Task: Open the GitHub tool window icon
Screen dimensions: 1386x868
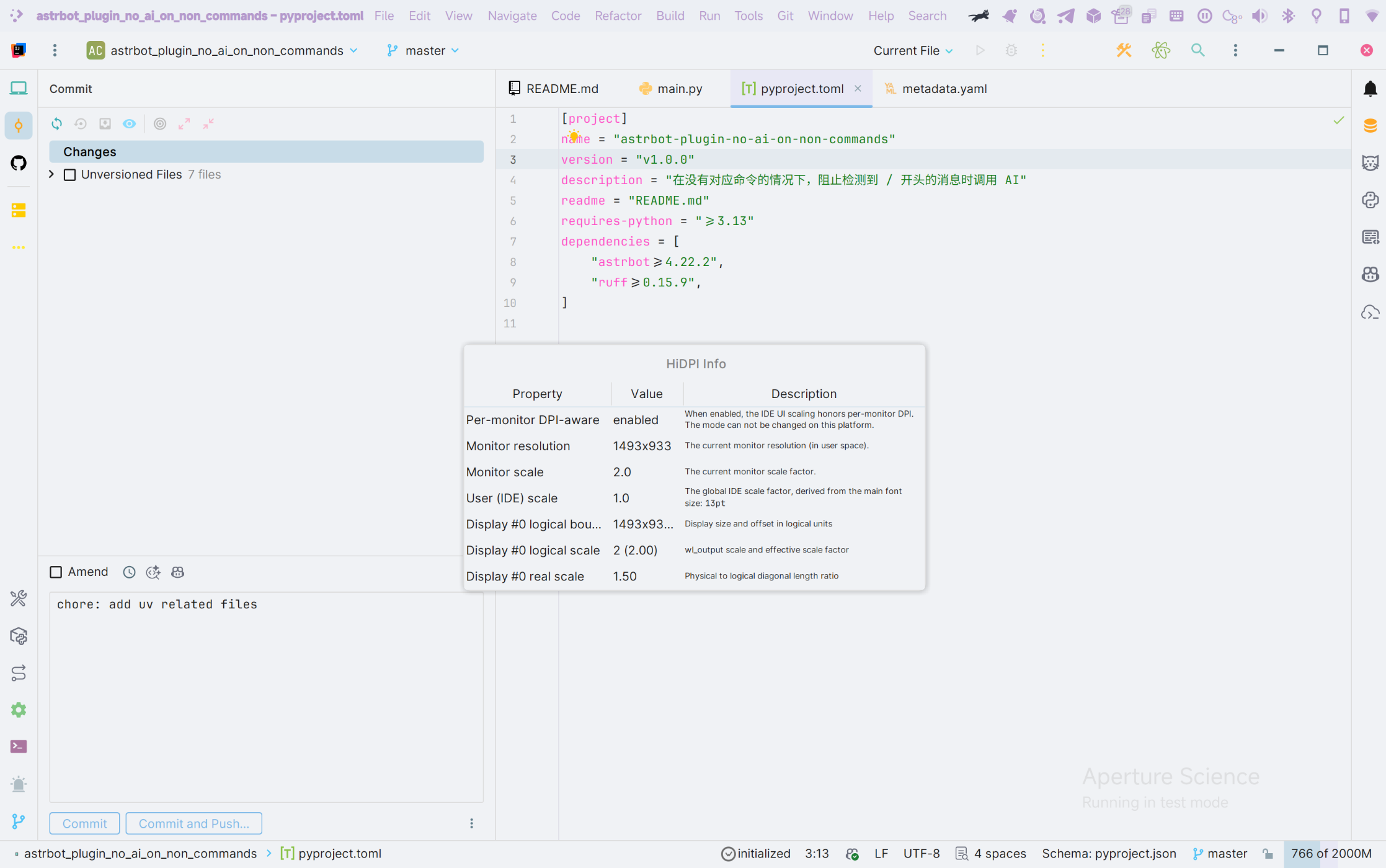Action: coord(19,163)
